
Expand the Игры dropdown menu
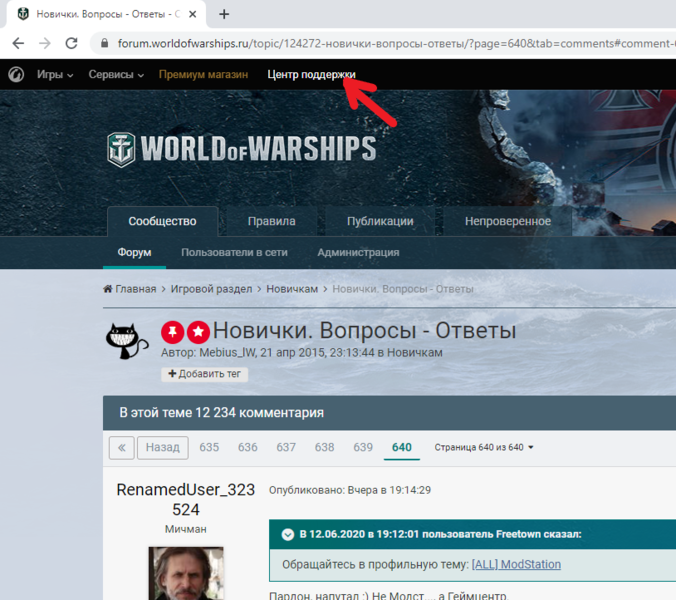pyautogui.click(x=55, y=74)
